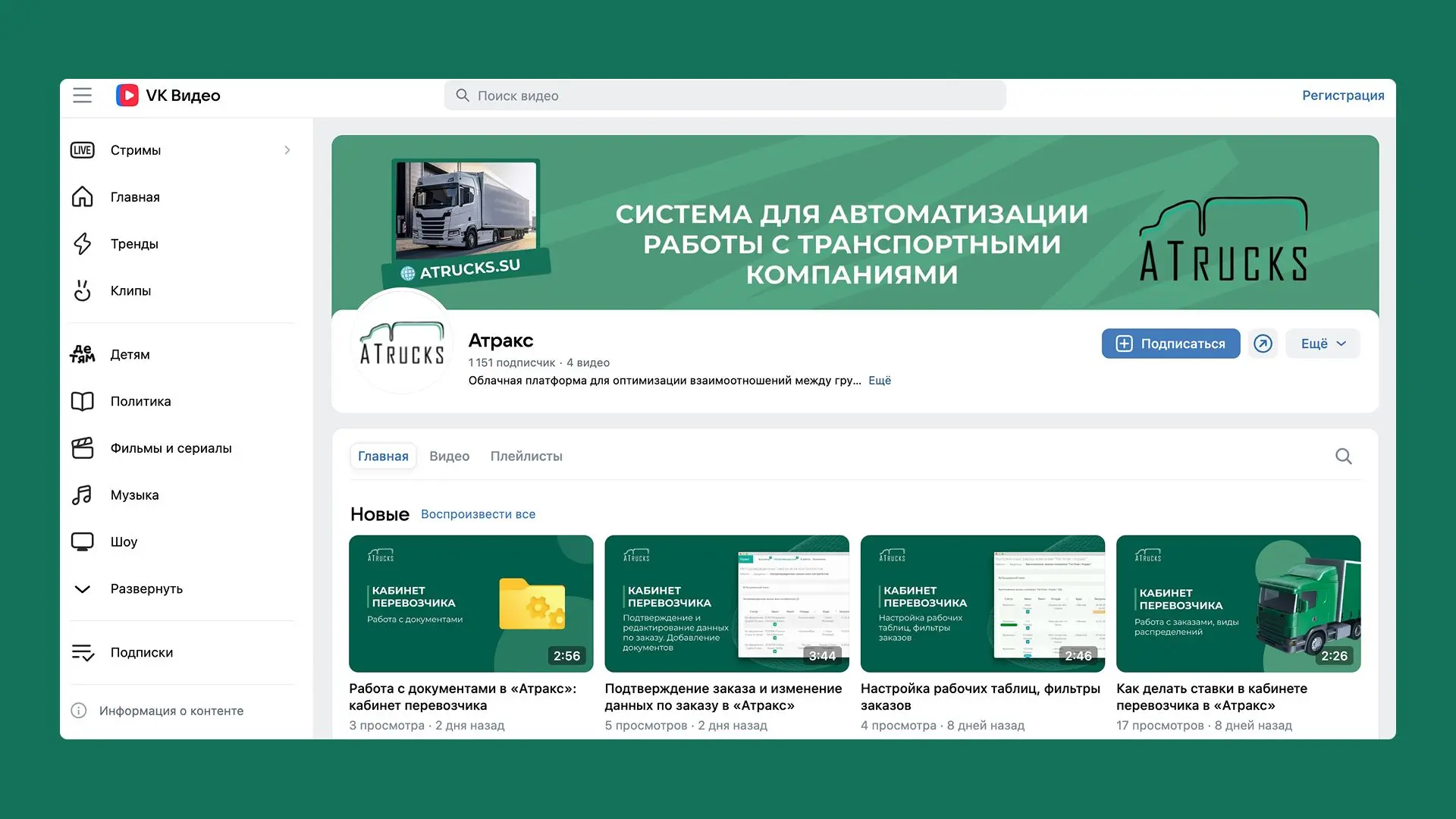Open Шоу monitor icon

click(x=82, y=541)
